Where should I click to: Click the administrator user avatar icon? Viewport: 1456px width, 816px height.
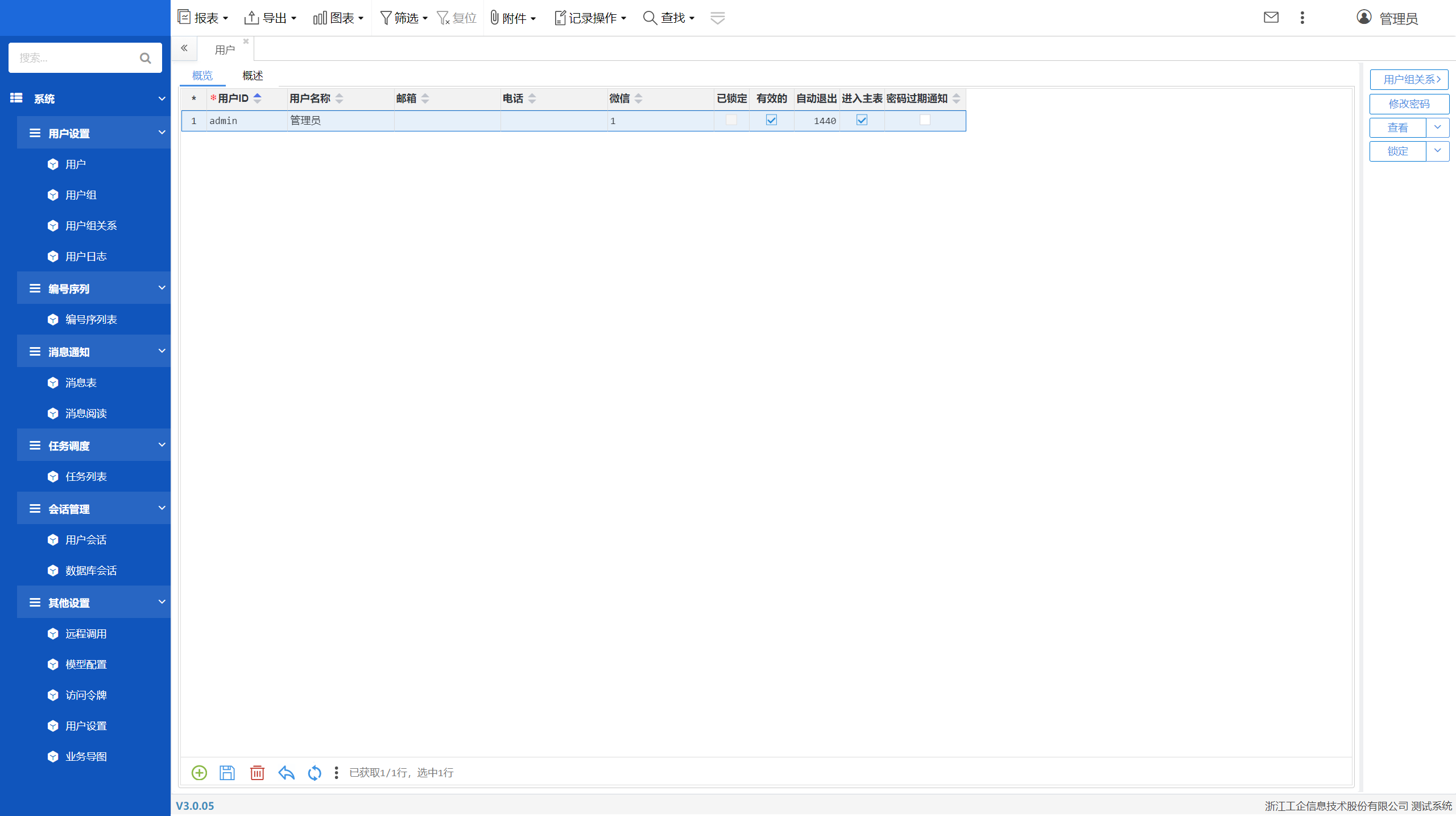[1364, 18]
